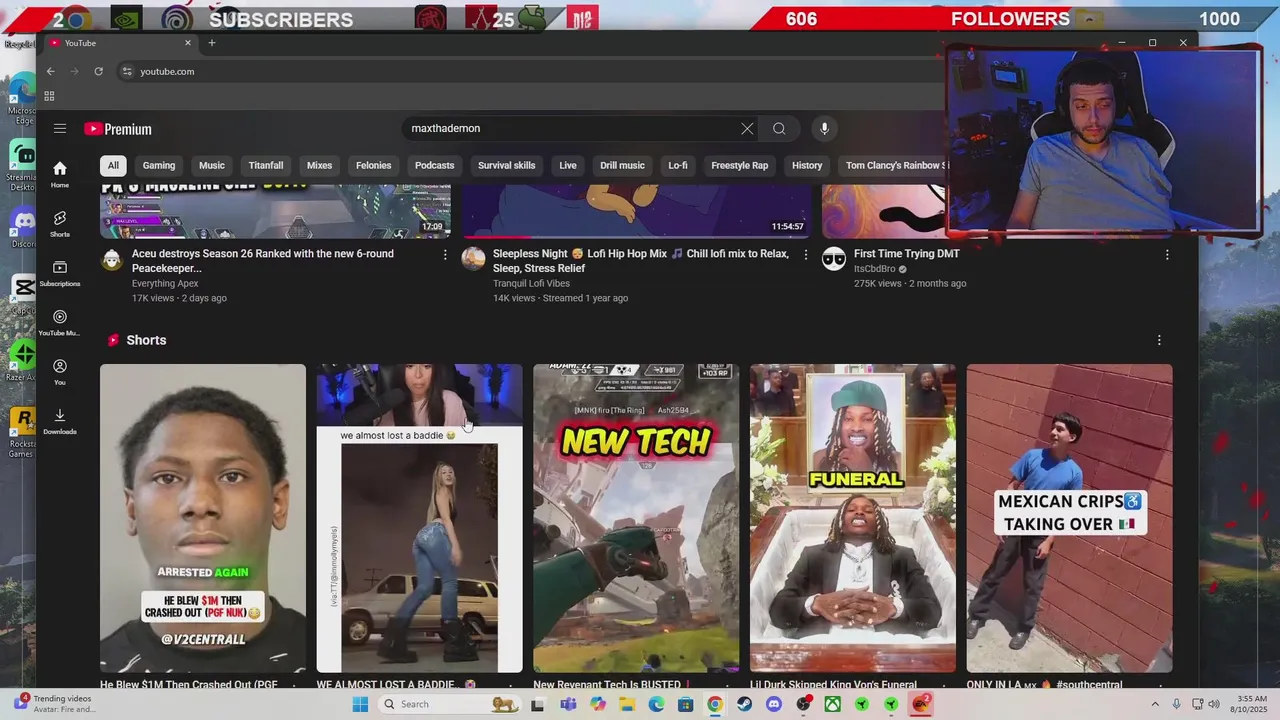Open FUNERAL King Von short thumbnail
Screen dimensions: 1280x720
click(x=853, y=518)
